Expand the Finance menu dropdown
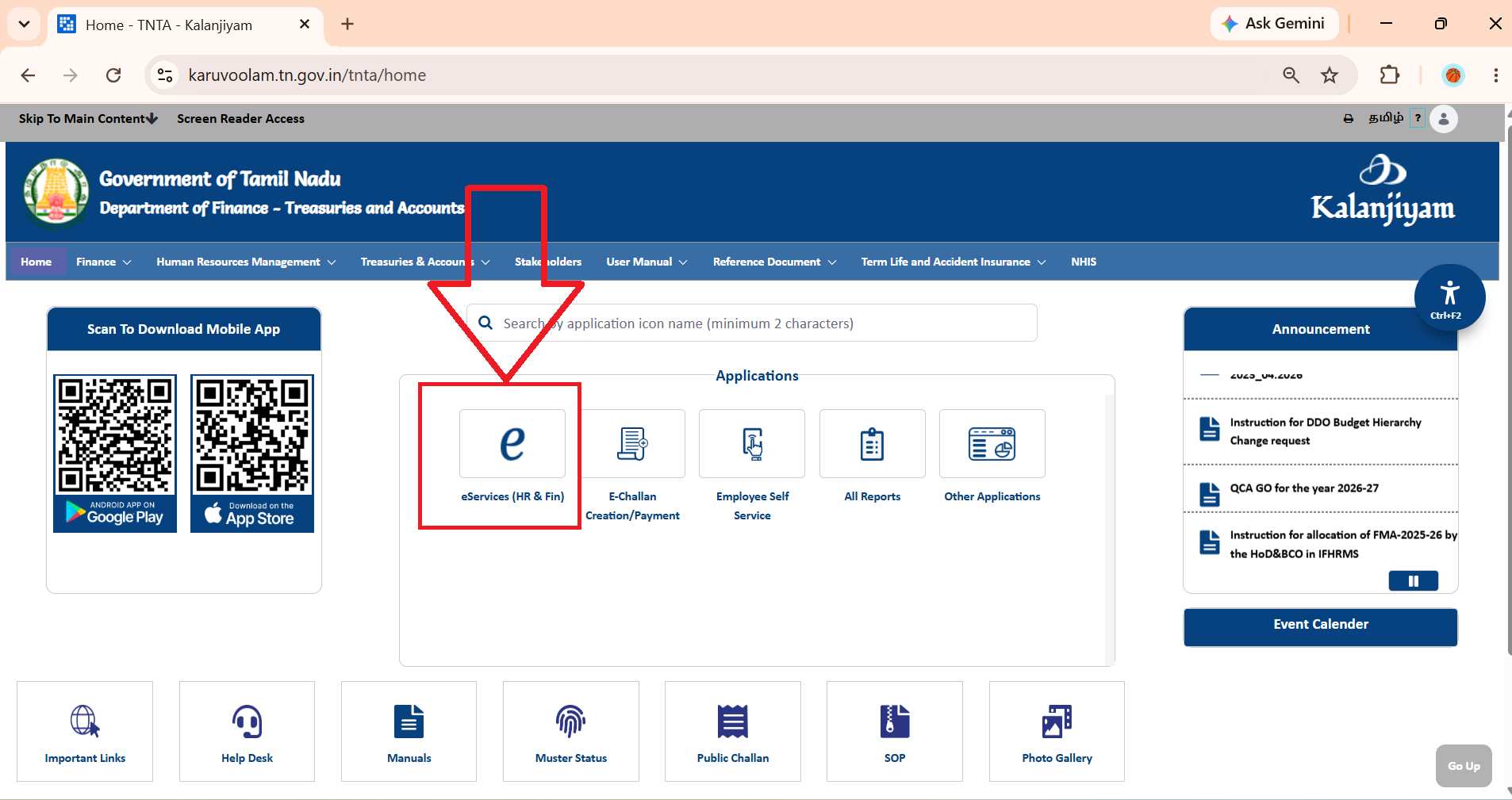Image resolution: width=1512 pixels, height=800 pixels. (104, 262)
